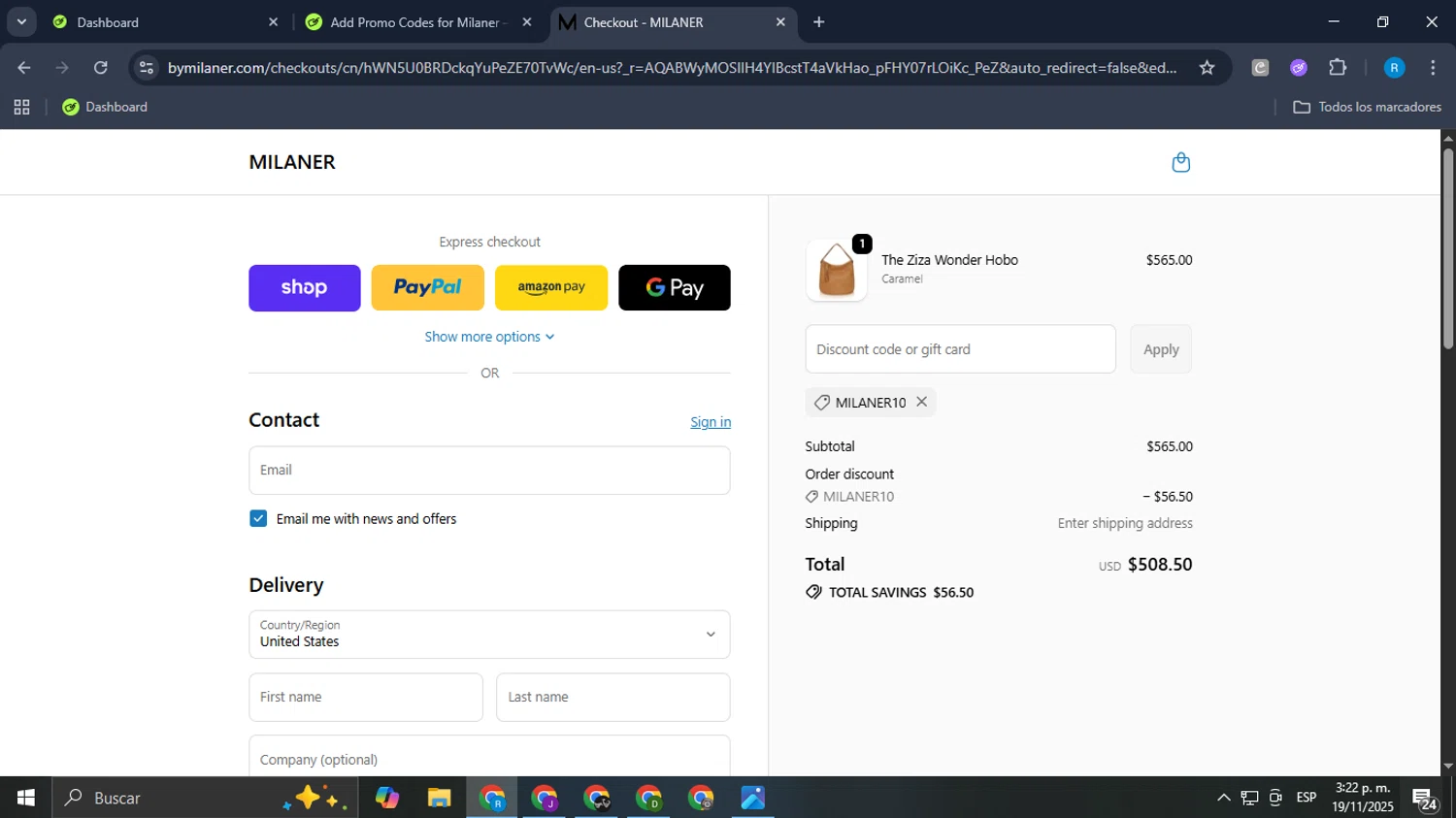The height and width of the screenshot is (818, 1456).
Task: Pay with Google Pay button
Action: (x=675, y=287)
